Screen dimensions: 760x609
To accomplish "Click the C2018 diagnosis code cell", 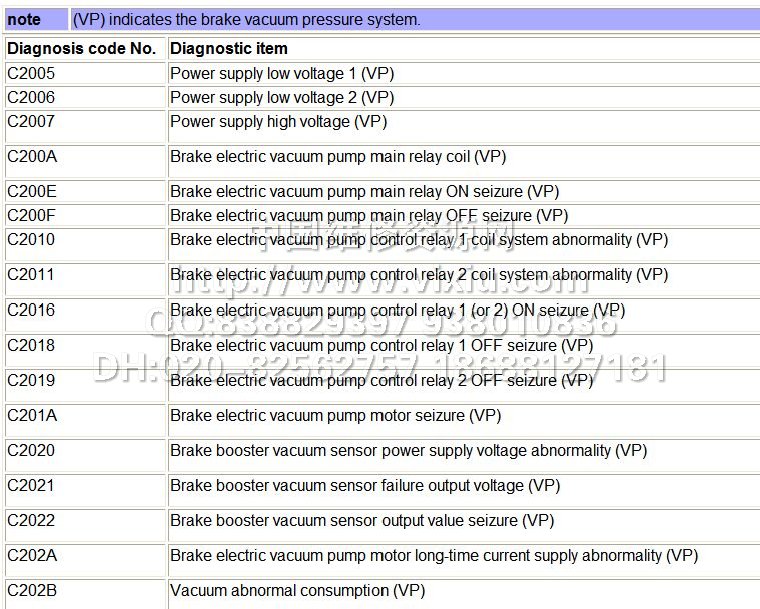I will pos(31,345).
